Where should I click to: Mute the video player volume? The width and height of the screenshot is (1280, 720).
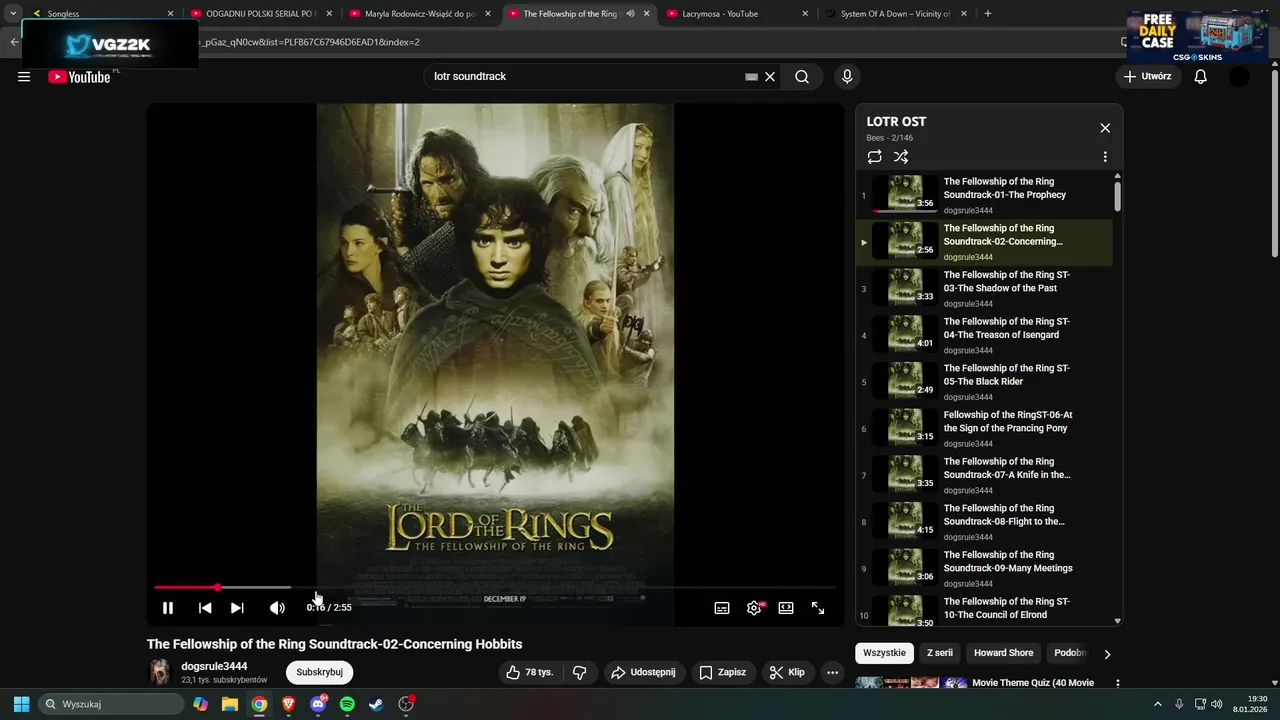point(277,608)
